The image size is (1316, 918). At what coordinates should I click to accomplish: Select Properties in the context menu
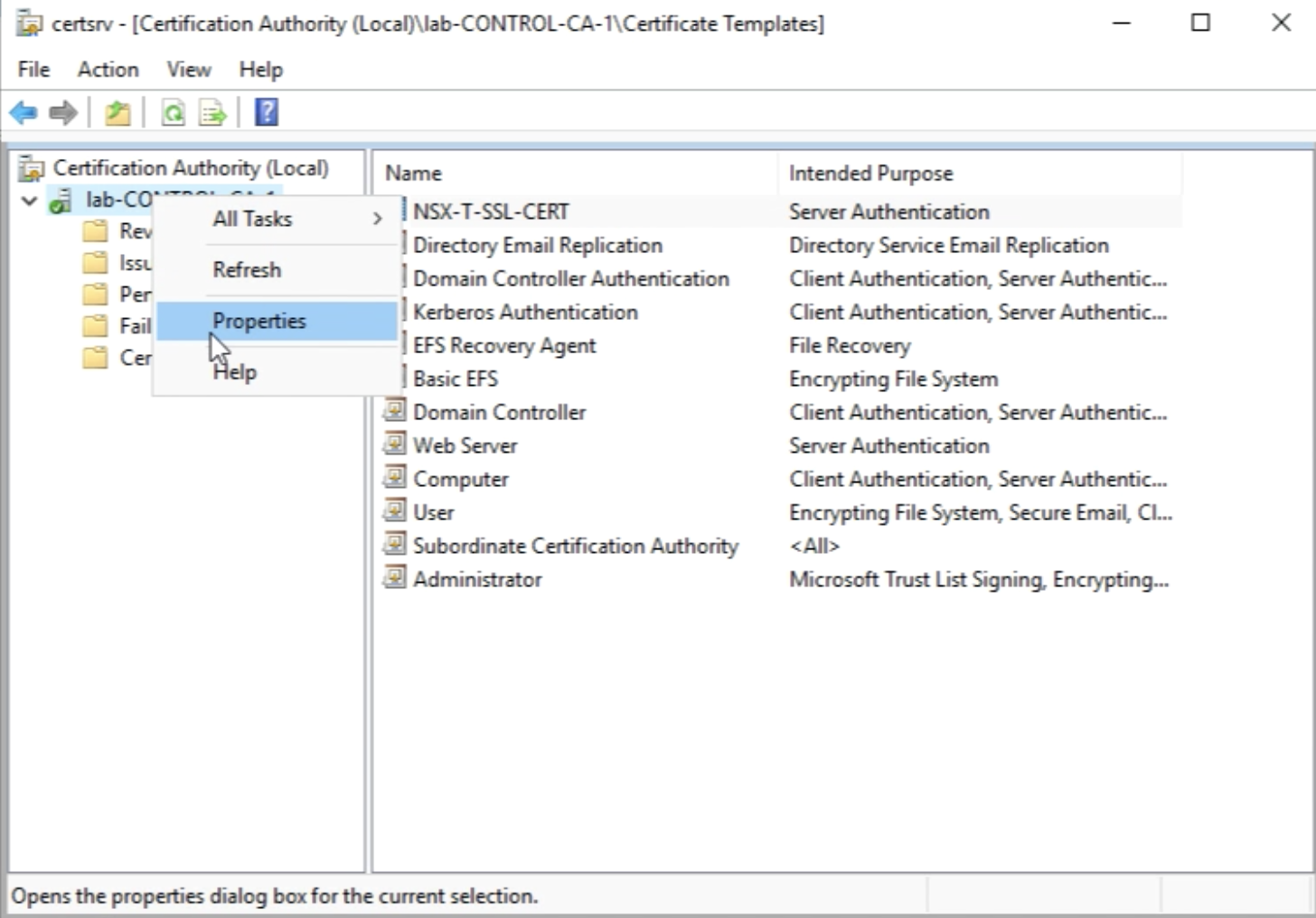[x=259, y=321]
